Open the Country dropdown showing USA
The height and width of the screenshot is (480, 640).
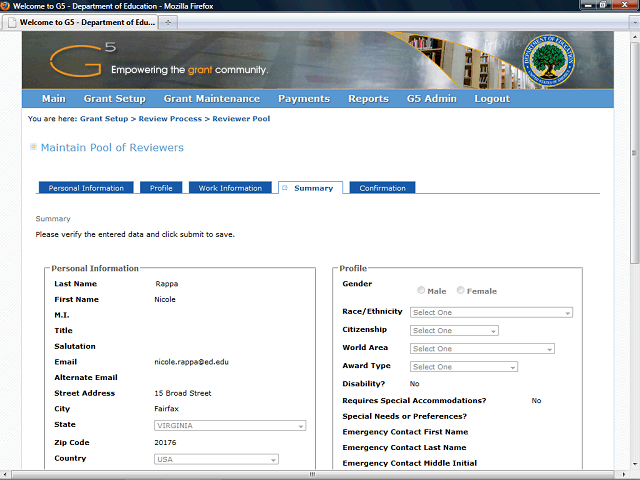click(216, 459)
